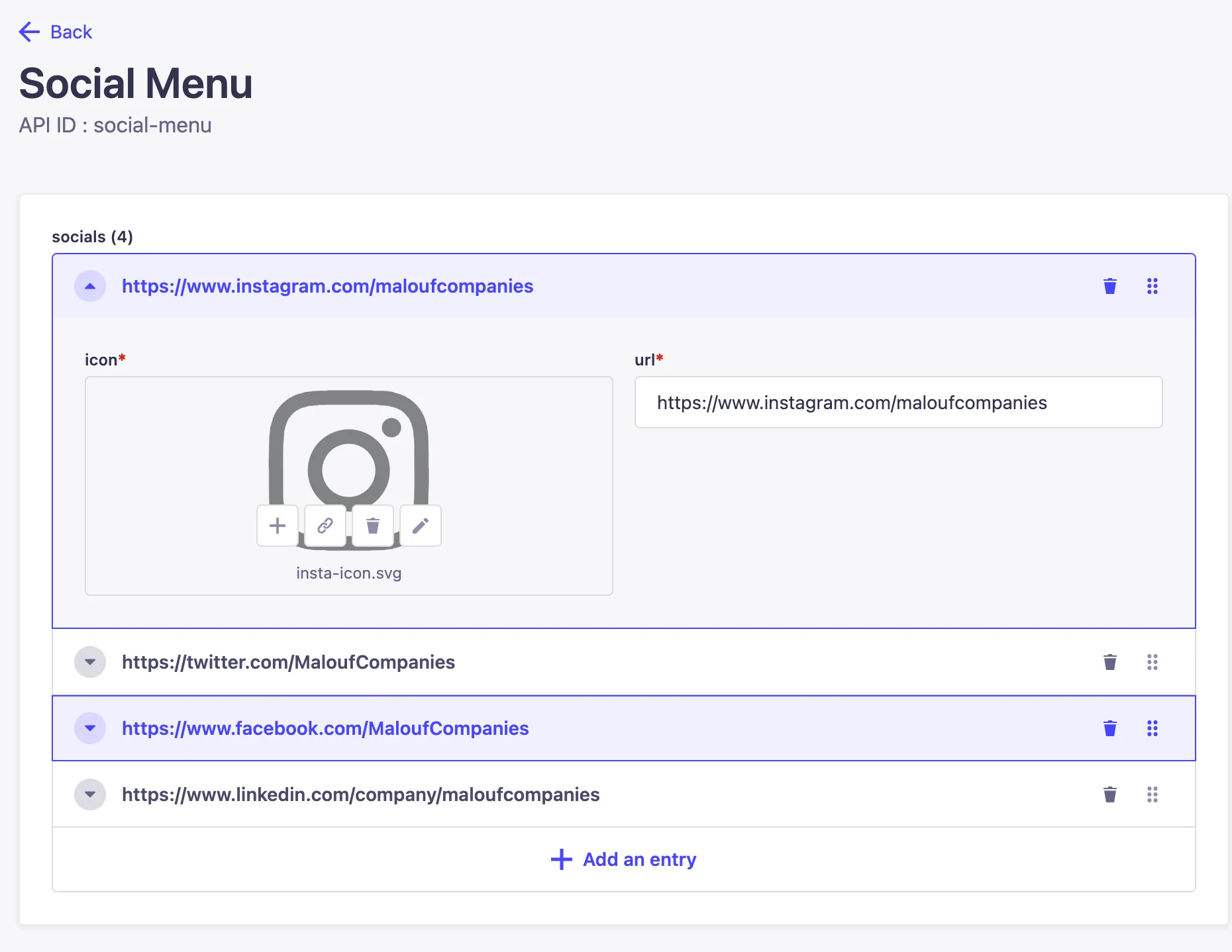Click the trash icon on the Twitter entry

coord(1109,662)
